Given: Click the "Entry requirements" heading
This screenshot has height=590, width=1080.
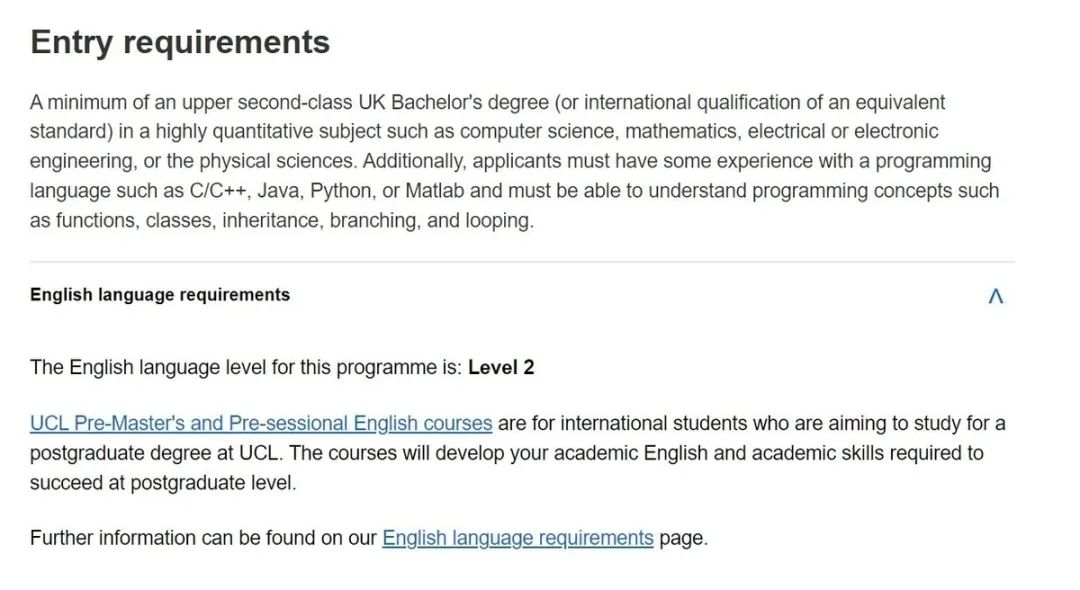Looking at the screenshot, I should (x=180, y=42).
